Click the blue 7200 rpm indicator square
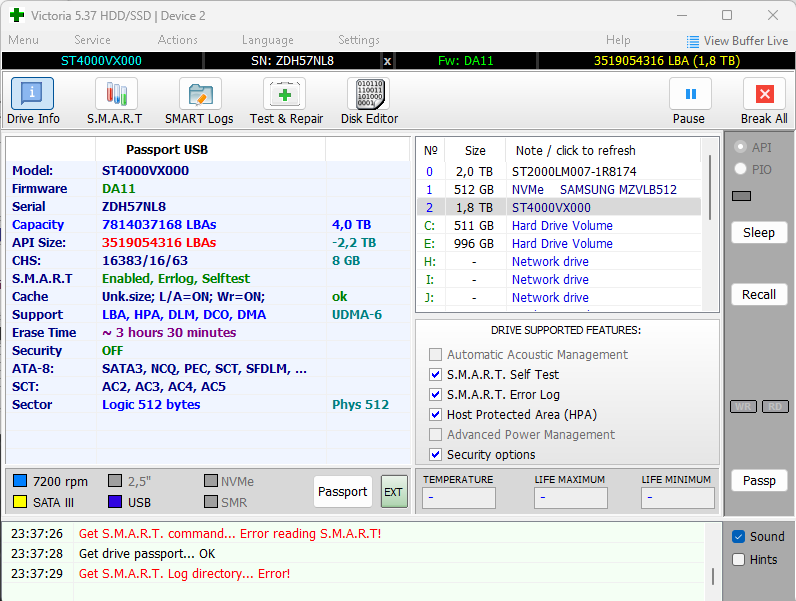The width and height of the screenshot is (796, 601). pyautogui.click(x=20, y=480)
